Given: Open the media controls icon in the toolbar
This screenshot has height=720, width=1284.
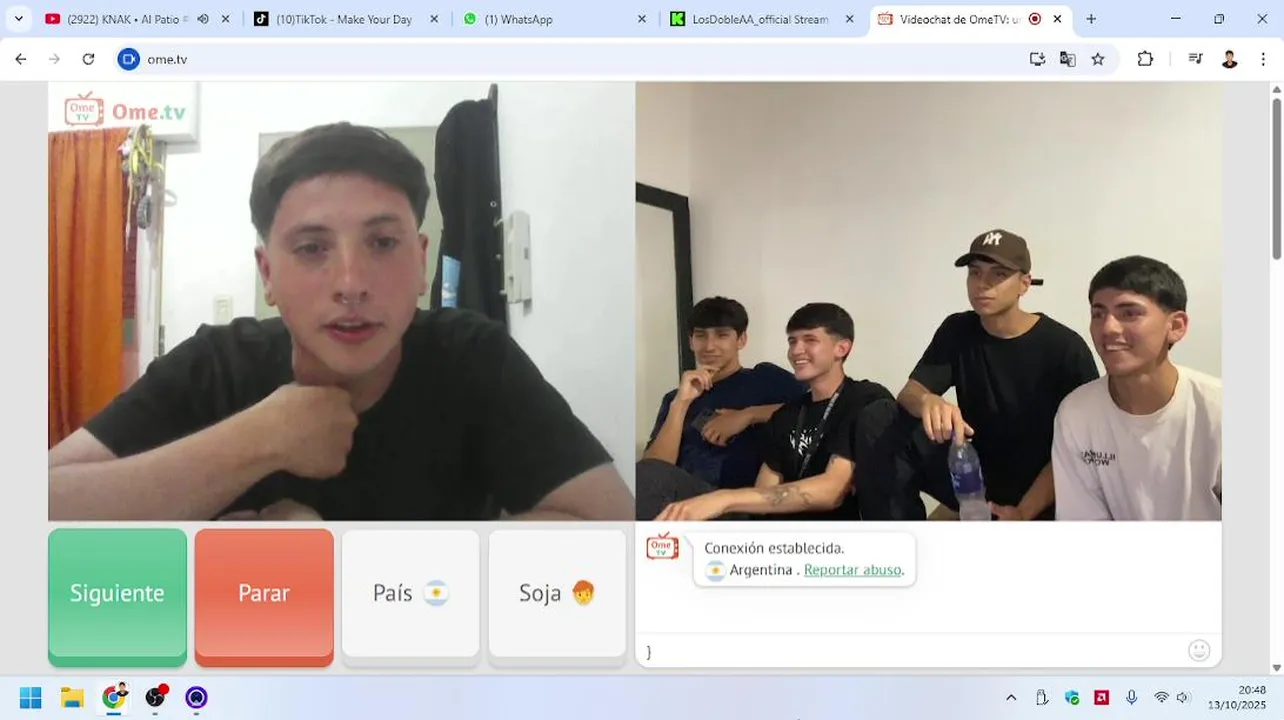Looking at the screenshot, I should coord(1195,59).
